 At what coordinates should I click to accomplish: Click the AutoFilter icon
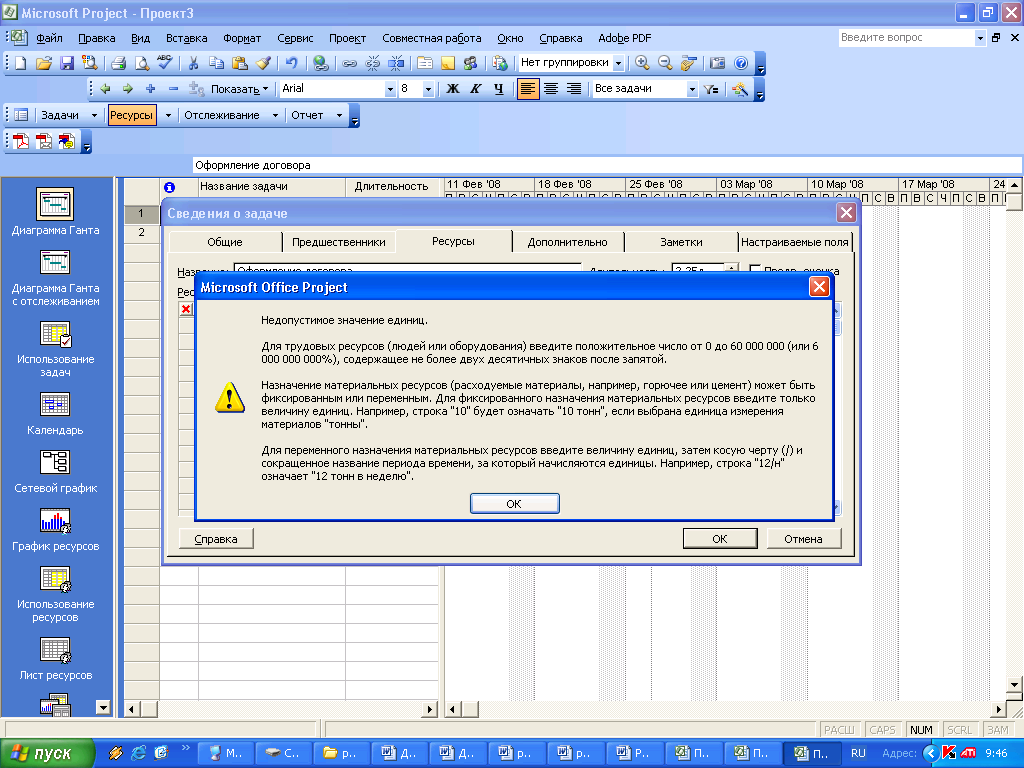pyautogui.click(x=711, y=89)
